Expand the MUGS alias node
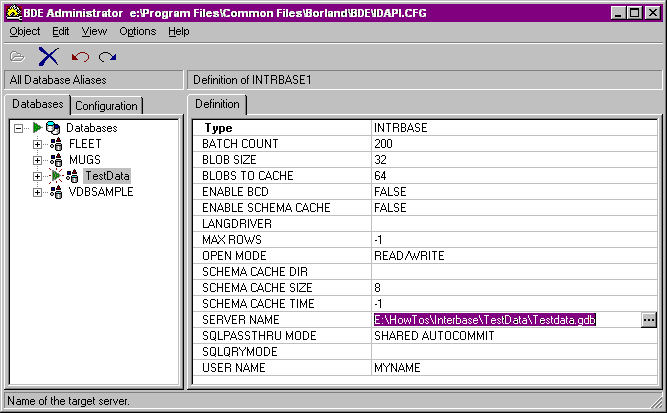 [x=38, y=160]
